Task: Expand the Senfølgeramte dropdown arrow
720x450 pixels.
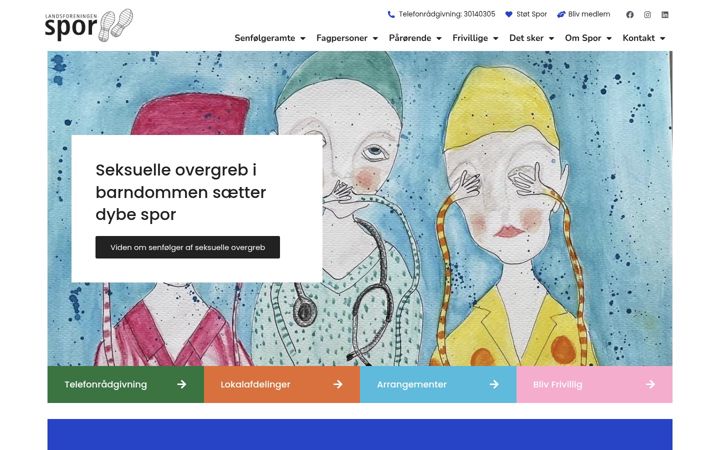Action: click(x=303, y=39)
